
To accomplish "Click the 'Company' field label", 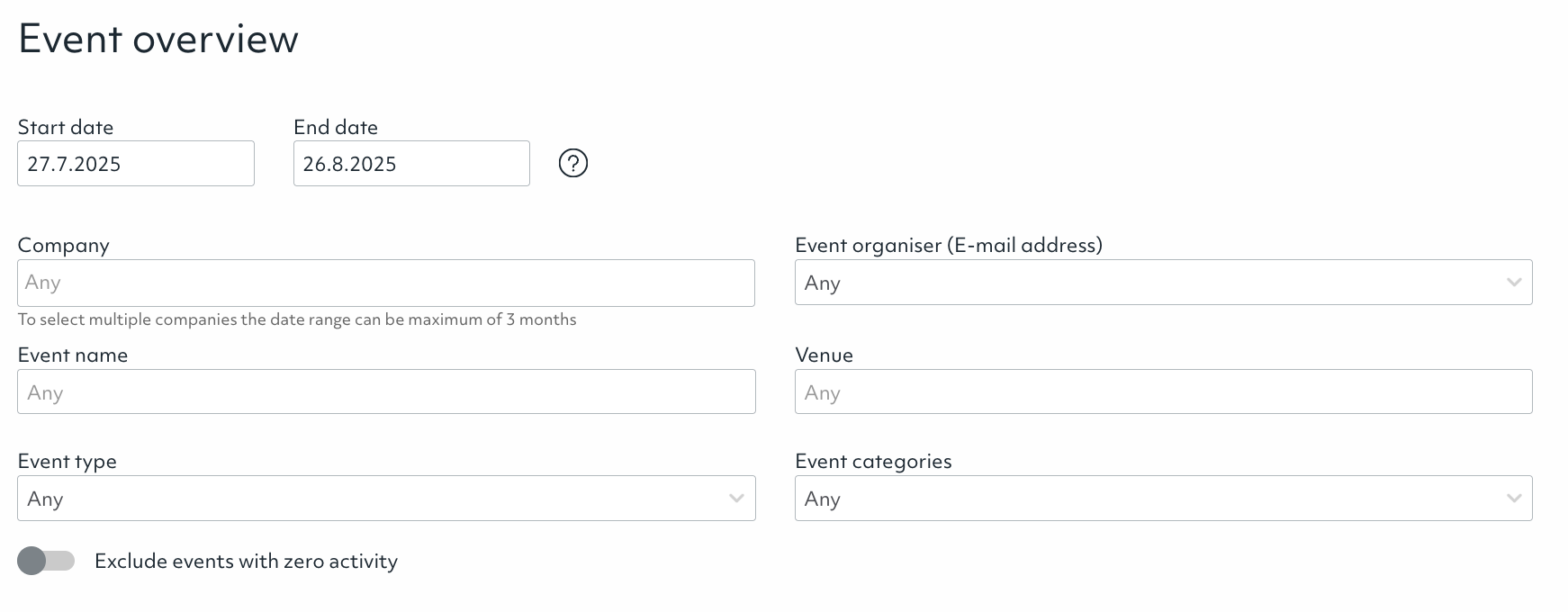I will (63, 246).
